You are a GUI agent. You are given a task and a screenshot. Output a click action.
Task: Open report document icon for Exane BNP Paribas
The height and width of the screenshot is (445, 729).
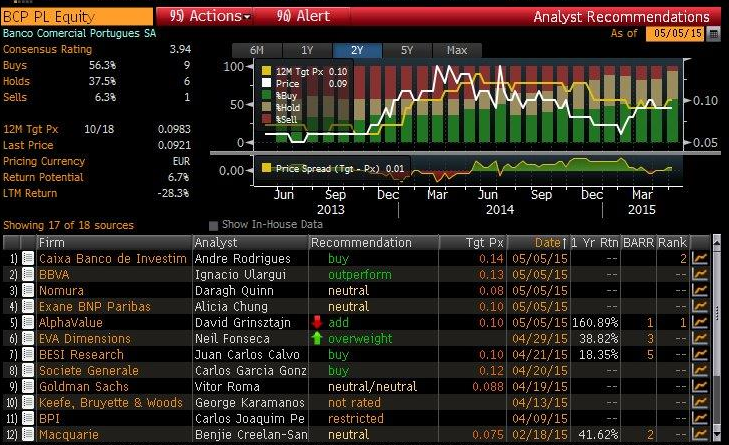point(28,306)
